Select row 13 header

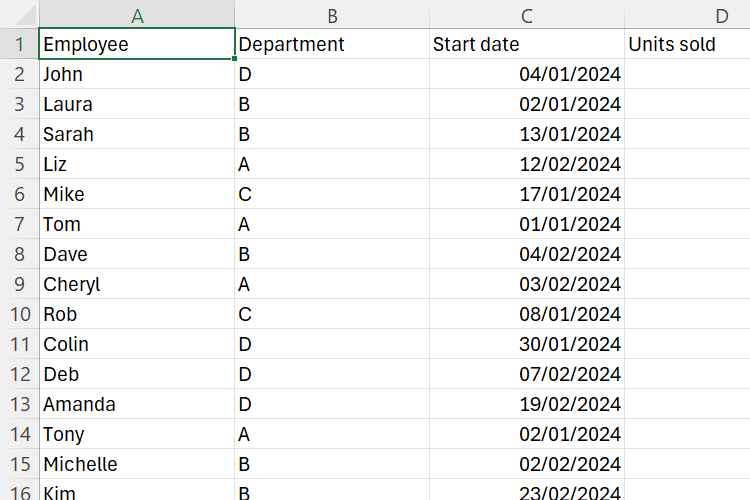pos(19,404)
